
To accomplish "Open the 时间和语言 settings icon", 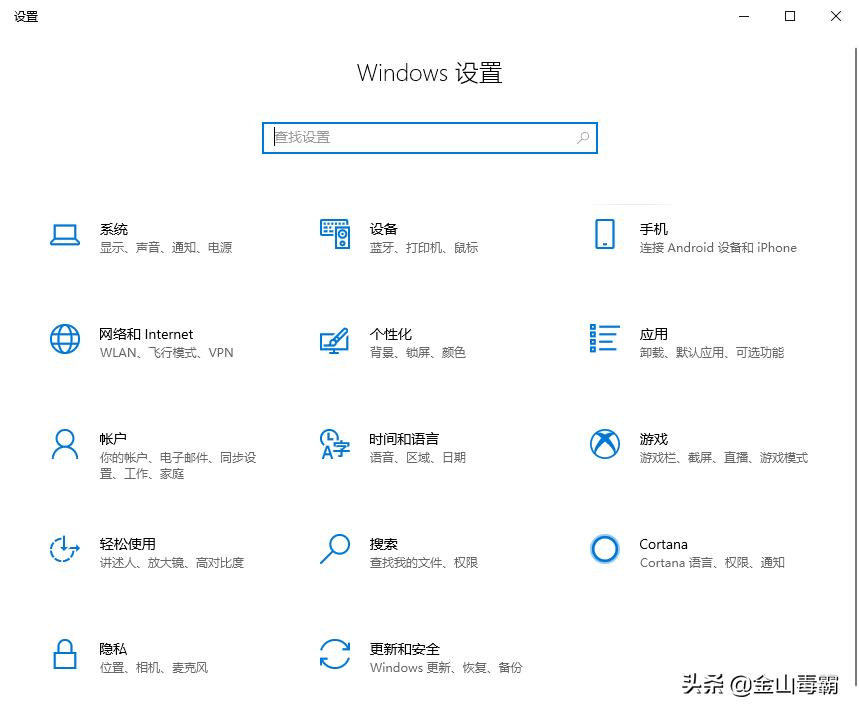I will coord(335,443).
